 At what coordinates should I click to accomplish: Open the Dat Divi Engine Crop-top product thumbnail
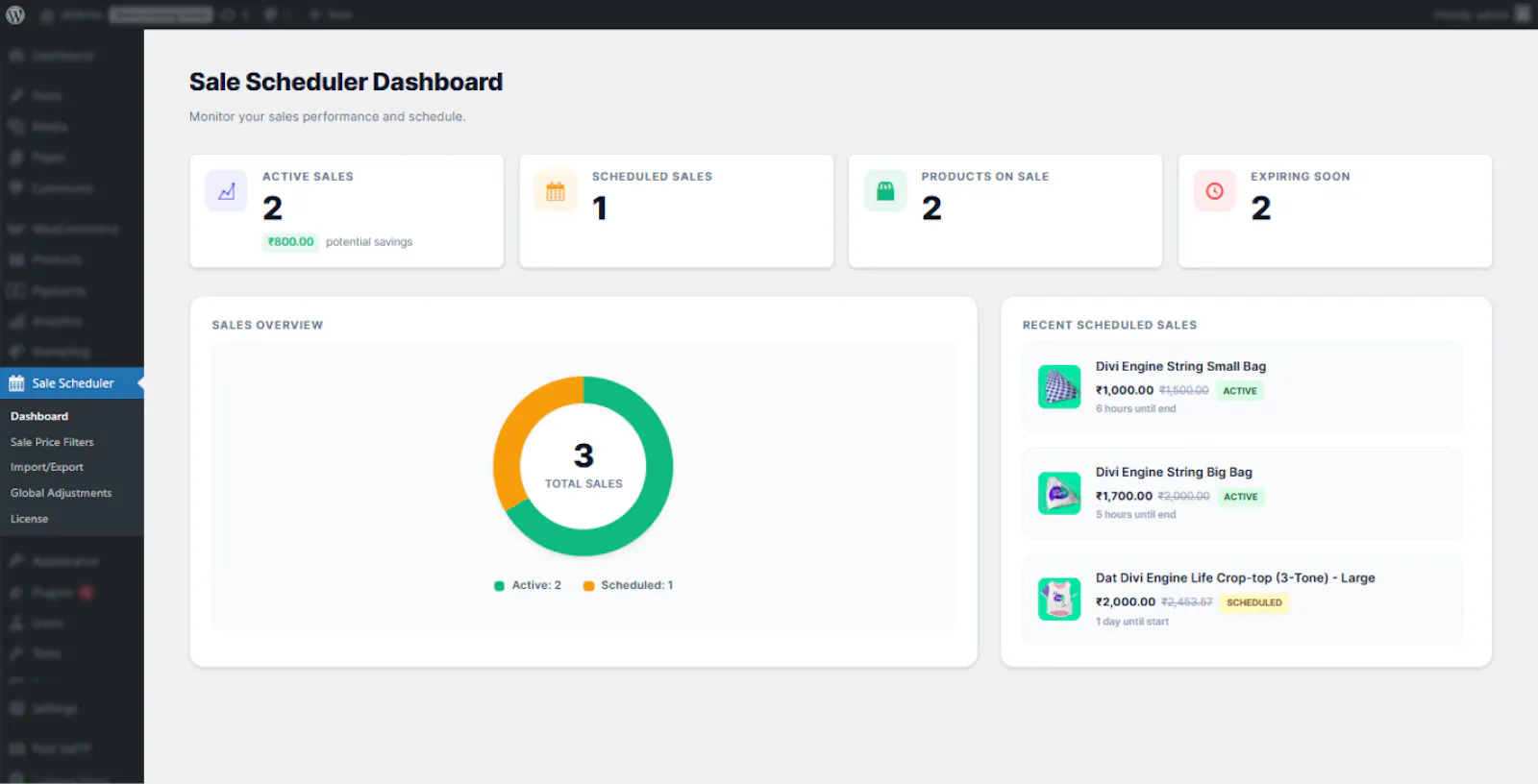click(1059, 599)
